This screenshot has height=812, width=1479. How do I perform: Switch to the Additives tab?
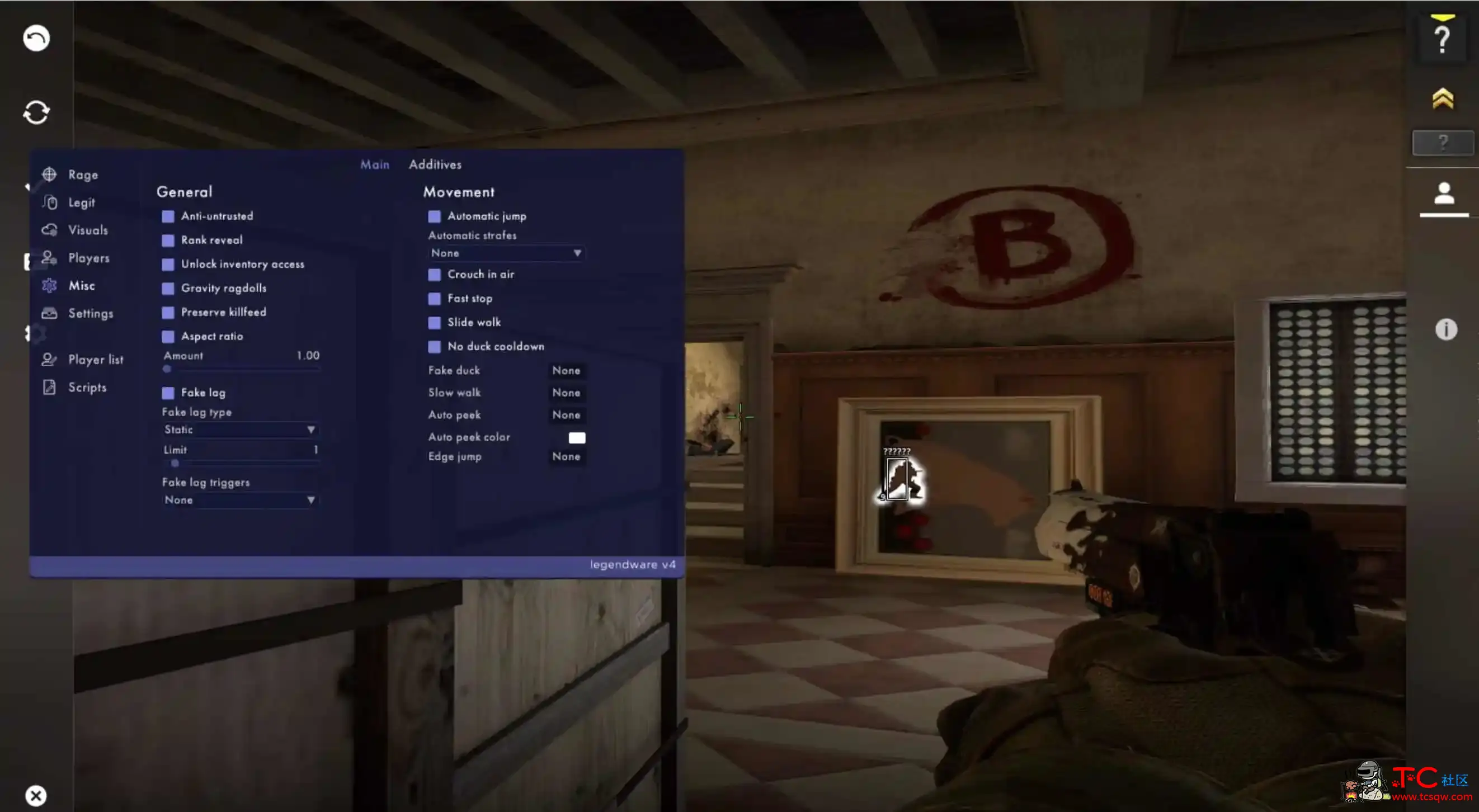point(434,163)
